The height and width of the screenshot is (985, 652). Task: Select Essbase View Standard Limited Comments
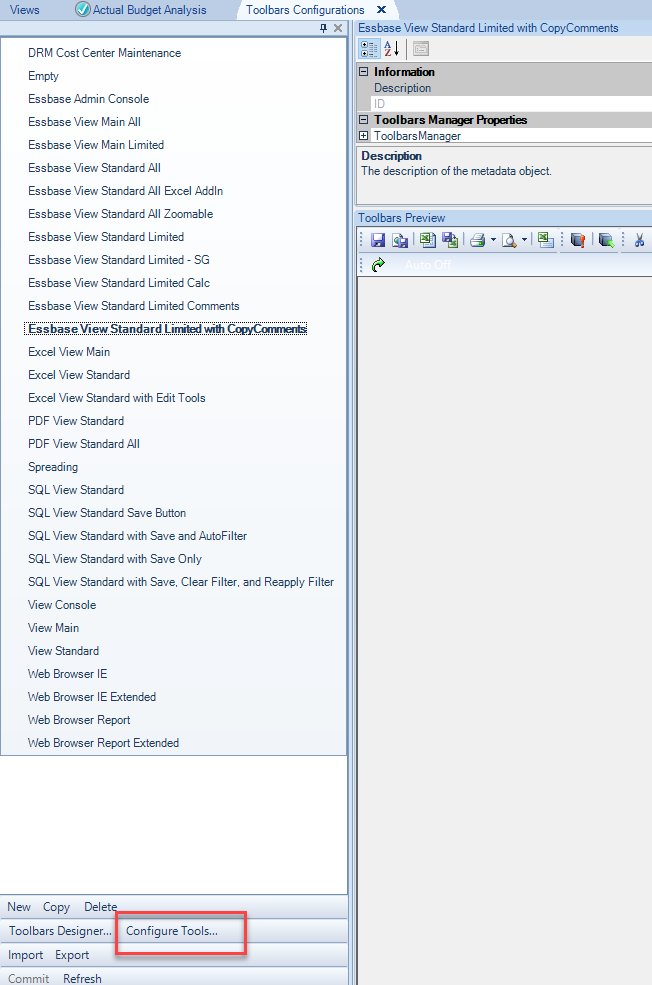(134, 306)
